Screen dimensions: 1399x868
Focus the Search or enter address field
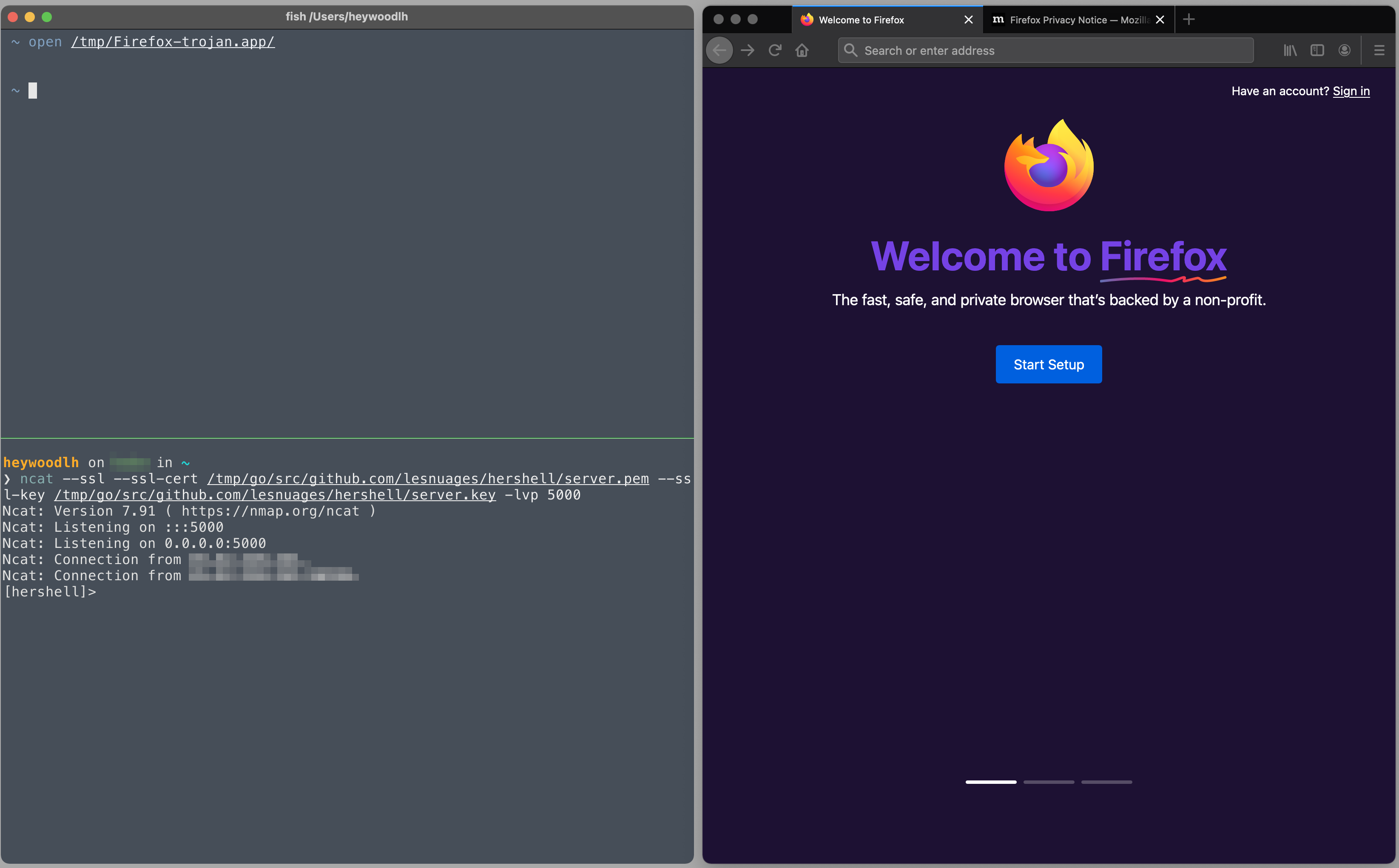pyautogui.click(x=1045, y=51)
